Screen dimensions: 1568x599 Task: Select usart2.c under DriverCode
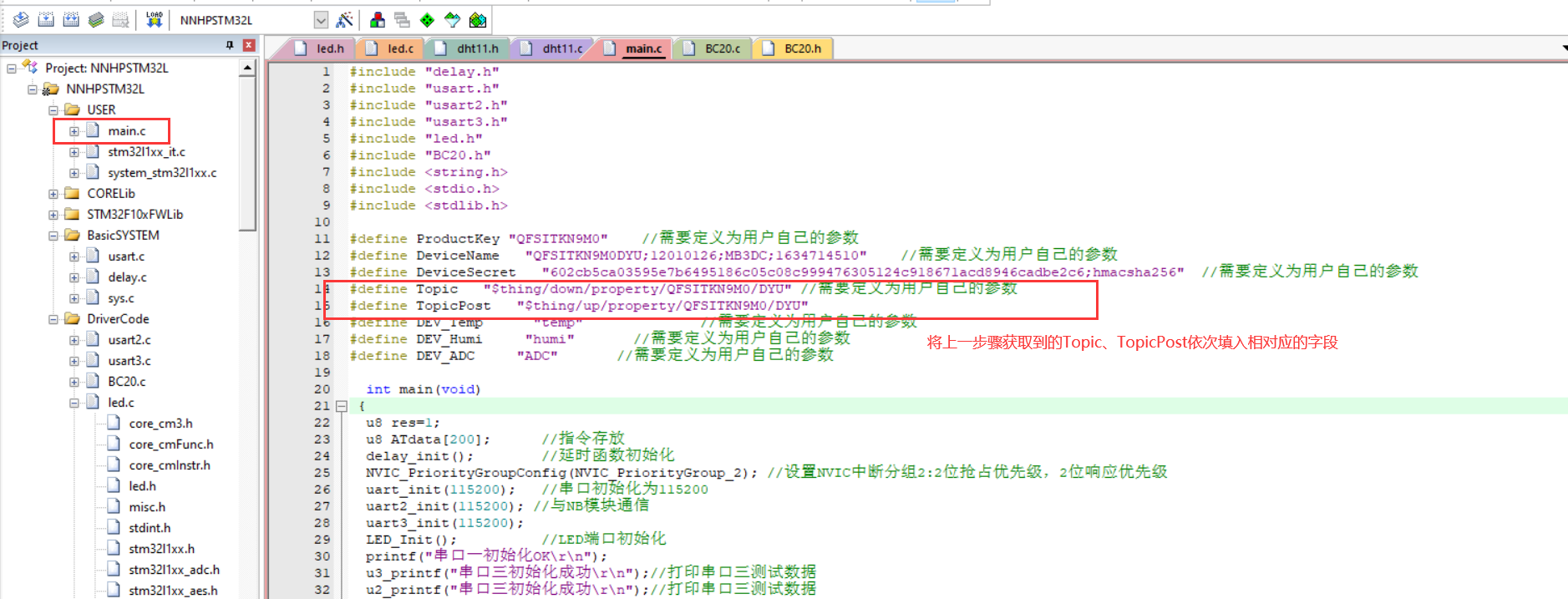tap(129, 340)
